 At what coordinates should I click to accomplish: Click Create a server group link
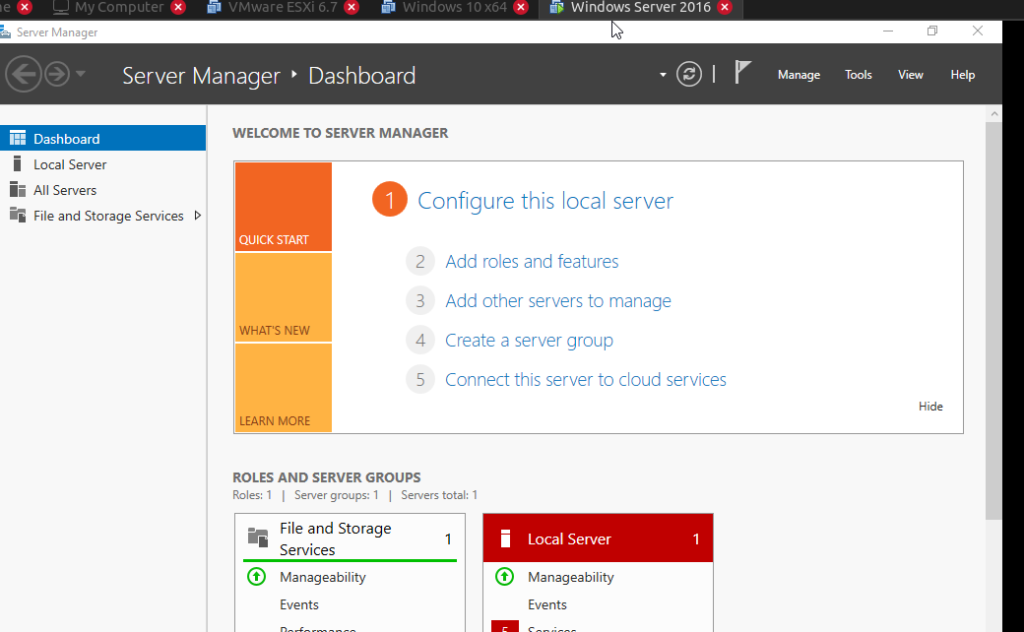(x=529, y=340)
